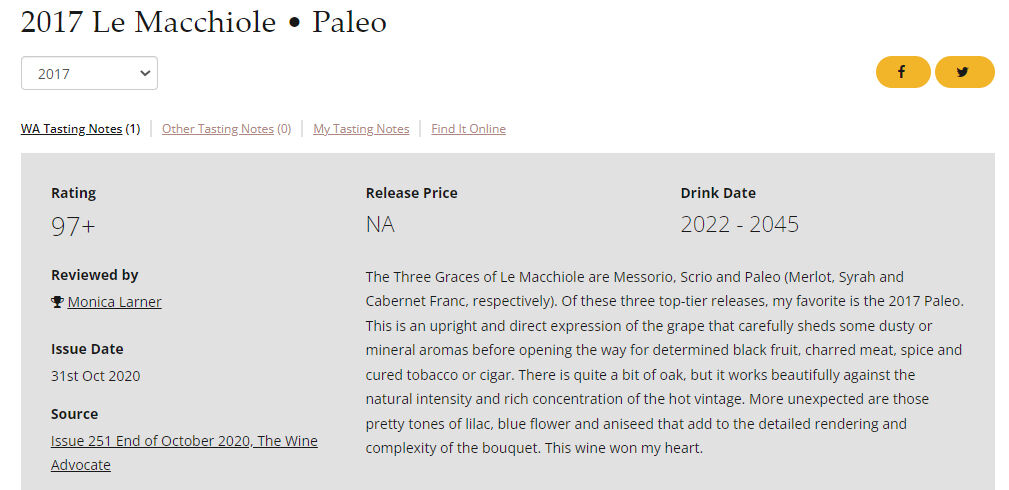Click the 31st Oct 2020 issue date

coord(96,376)
